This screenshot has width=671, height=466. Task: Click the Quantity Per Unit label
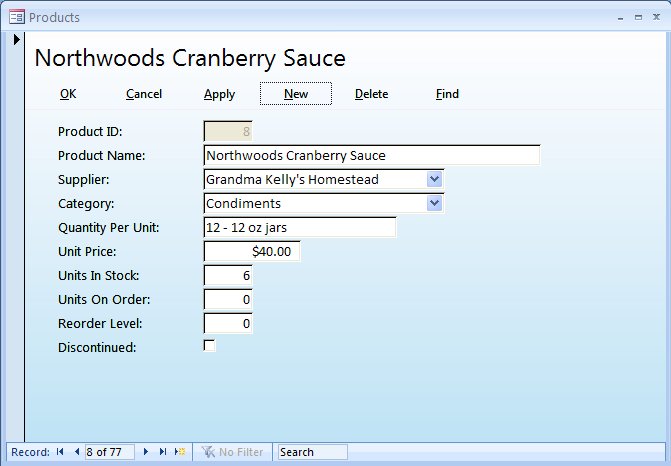point(109,228)
